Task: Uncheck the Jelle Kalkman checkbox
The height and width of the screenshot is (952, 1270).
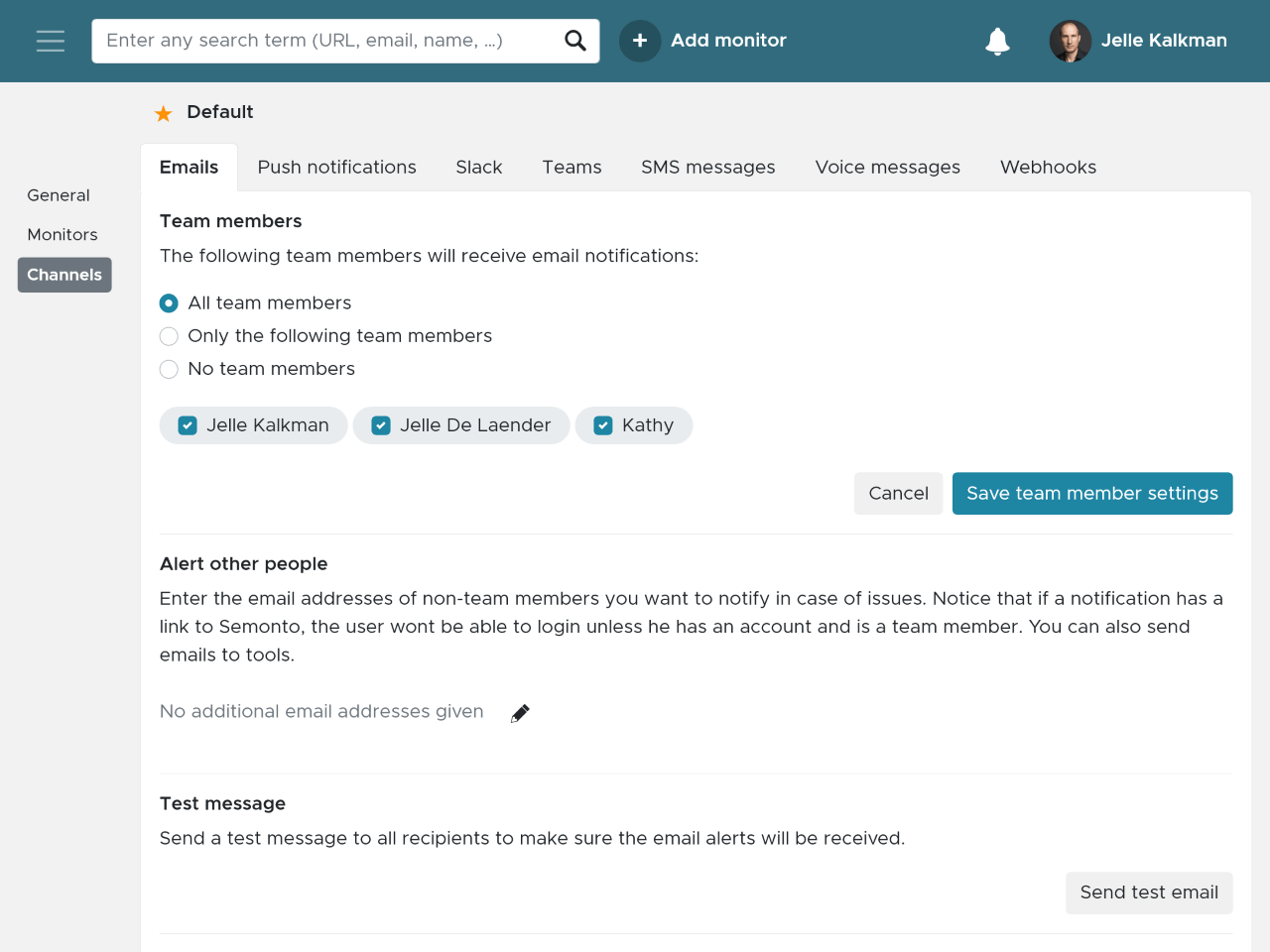Action: (188, 425)
